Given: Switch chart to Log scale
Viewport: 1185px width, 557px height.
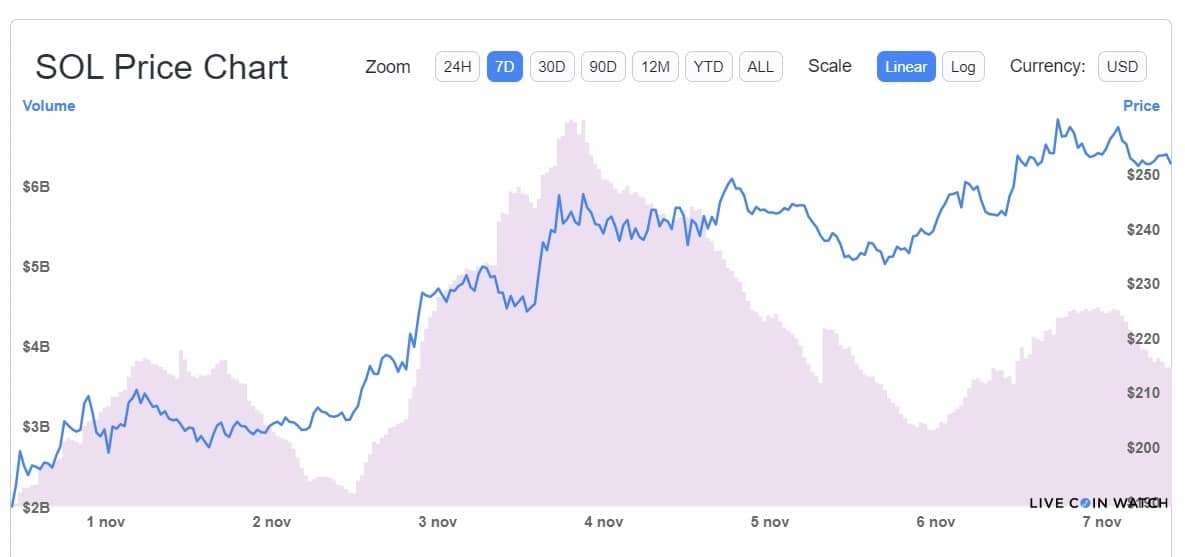Looking at the screenshot, I should click(963, 67).
